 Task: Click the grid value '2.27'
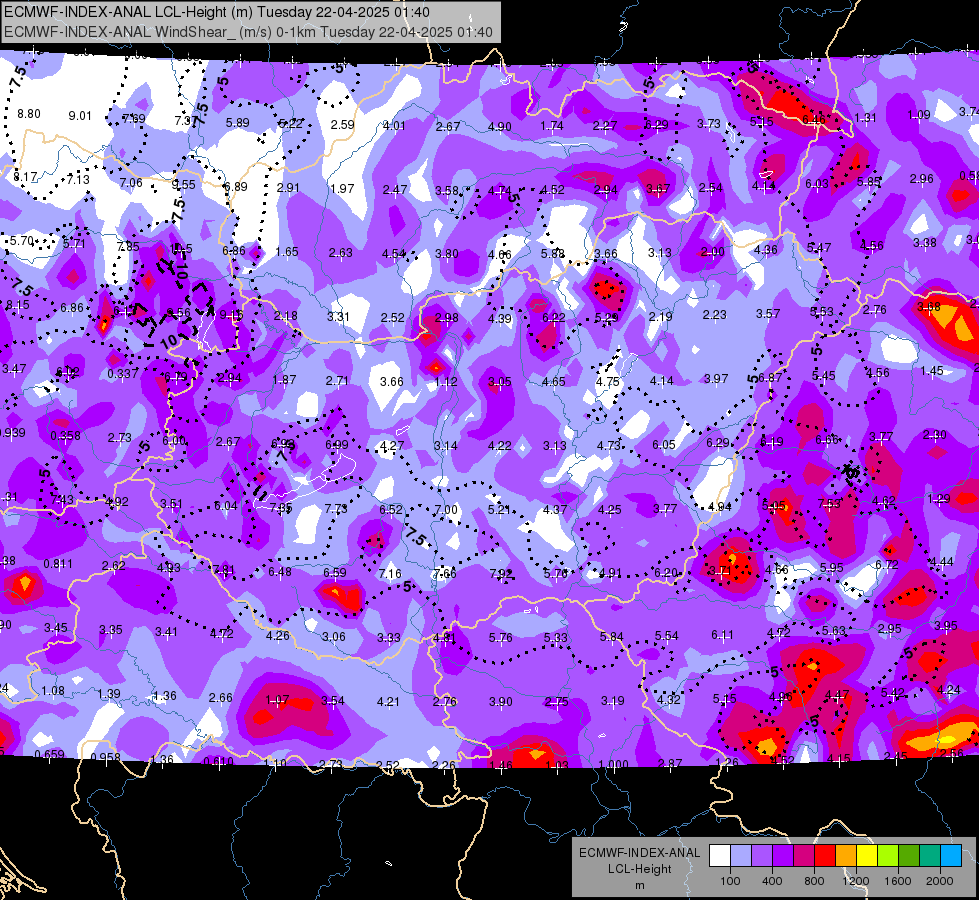tap(605, 126)
